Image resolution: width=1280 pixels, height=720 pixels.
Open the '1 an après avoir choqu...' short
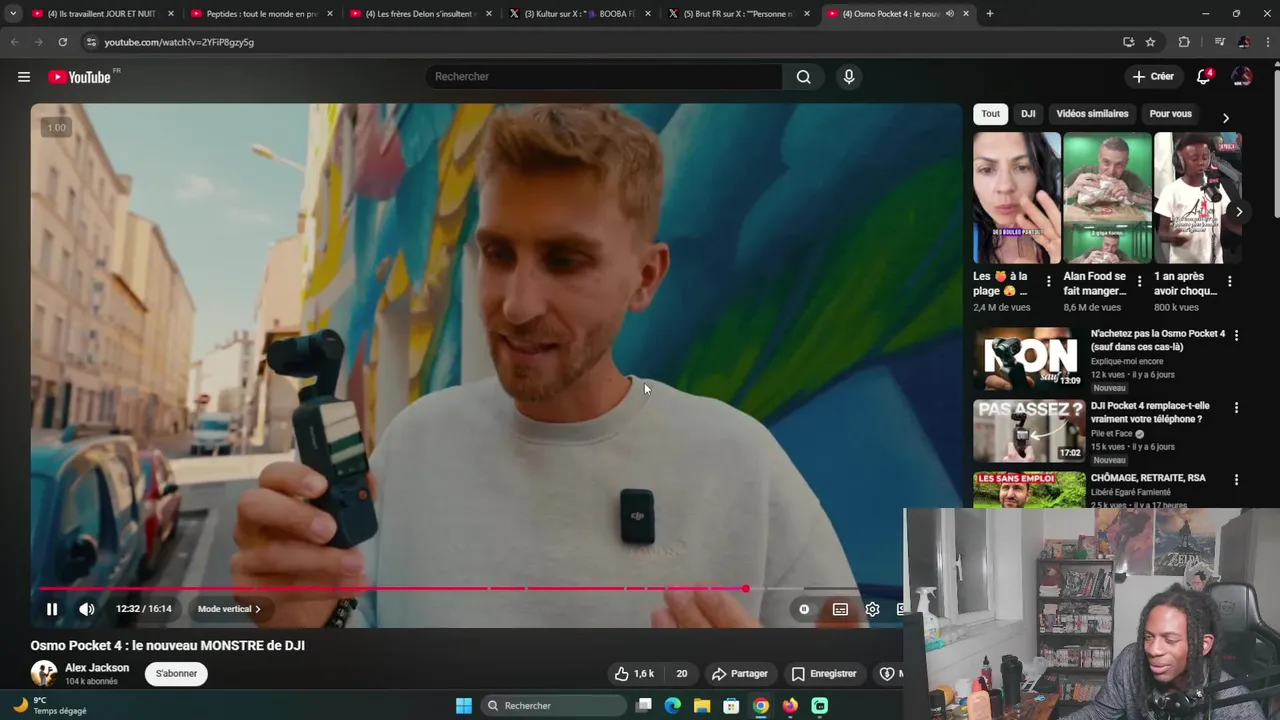point(1197,198)
